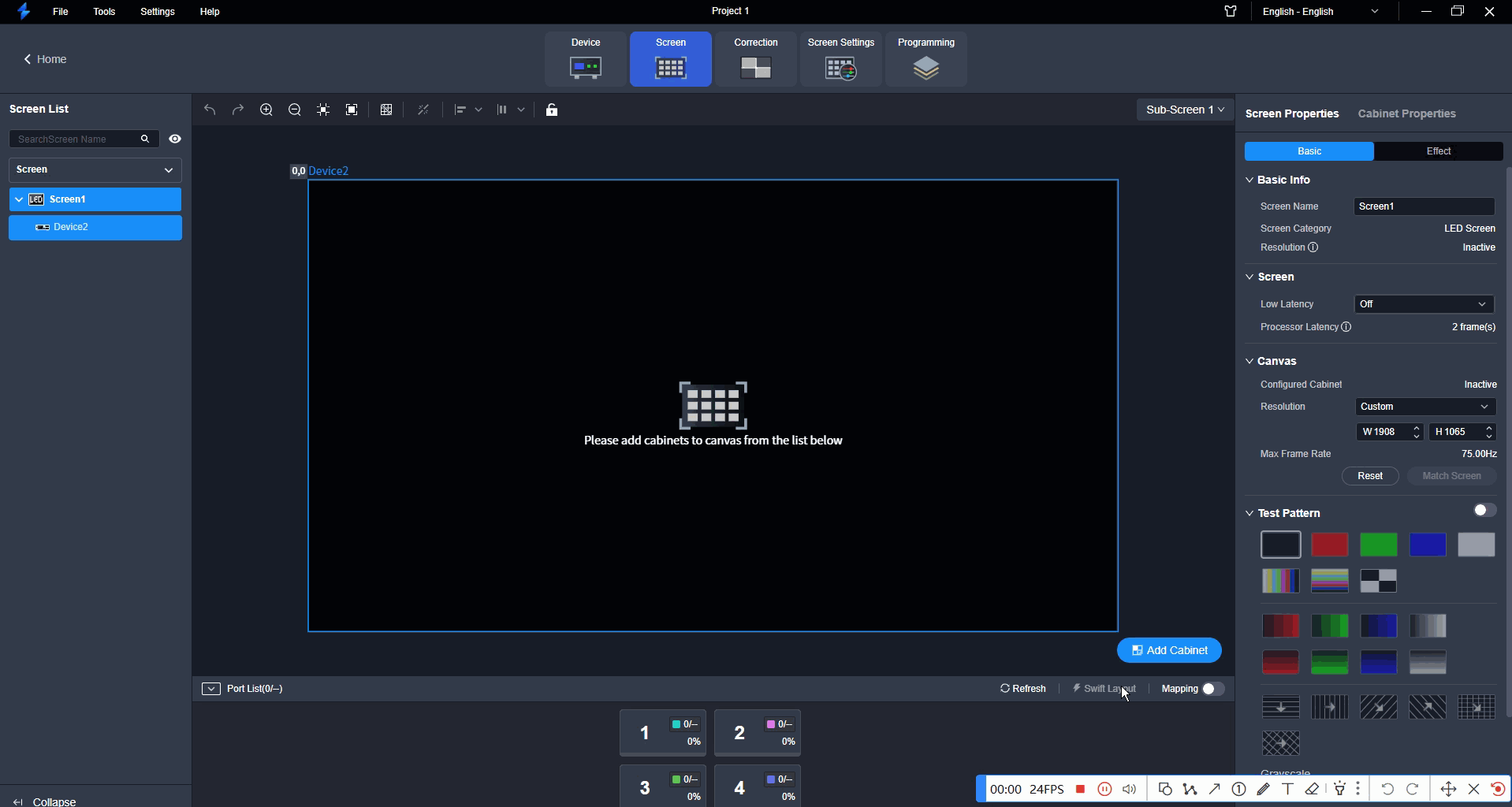Toggle screen list visibility eye icon

[175, 139]
